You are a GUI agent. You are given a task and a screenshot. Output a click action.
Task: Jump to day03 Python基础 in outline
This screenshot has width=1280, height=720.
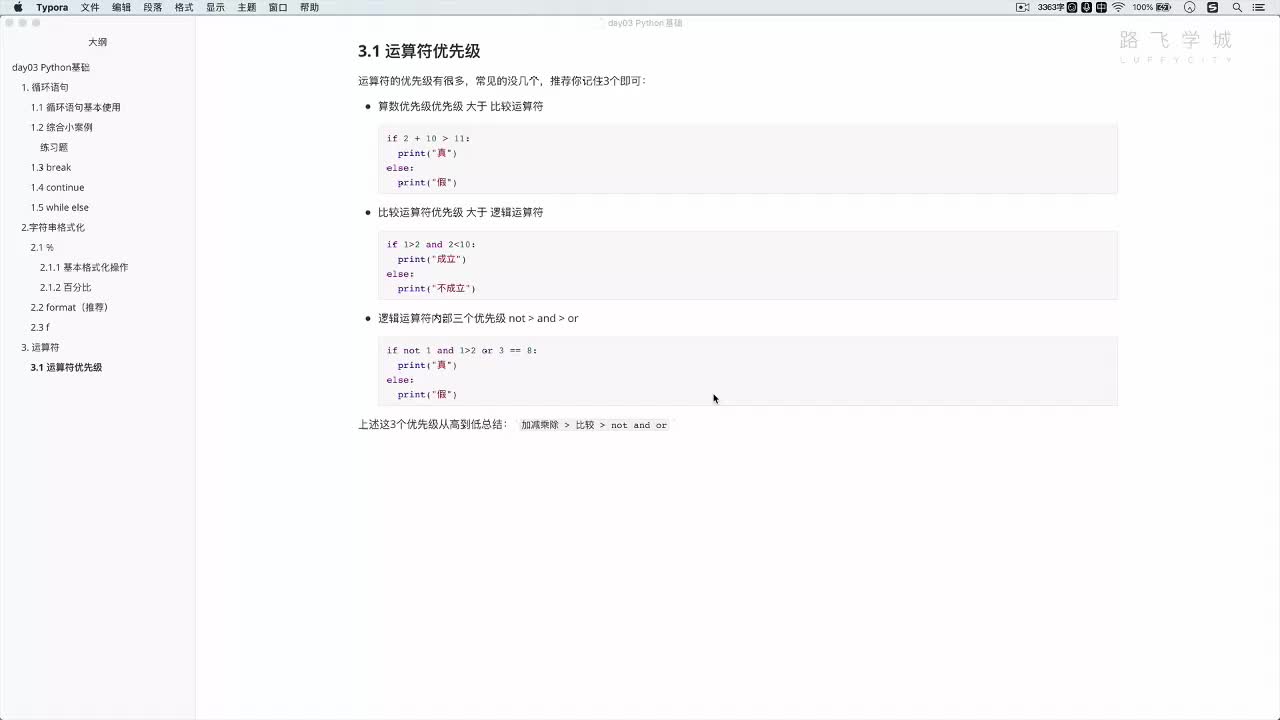click(x=51, y=67)
